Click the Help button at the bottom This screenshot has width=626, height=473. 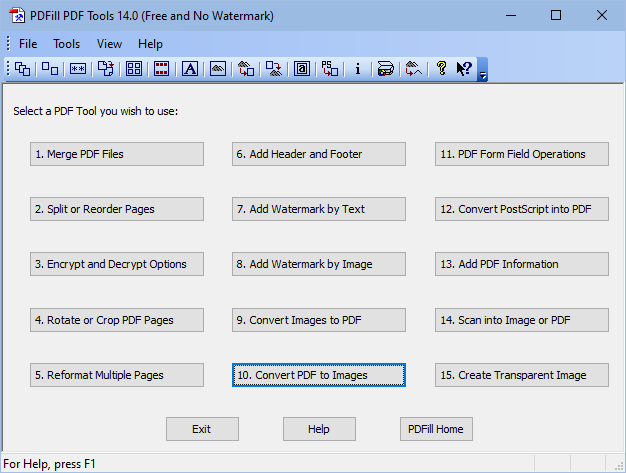319,429
